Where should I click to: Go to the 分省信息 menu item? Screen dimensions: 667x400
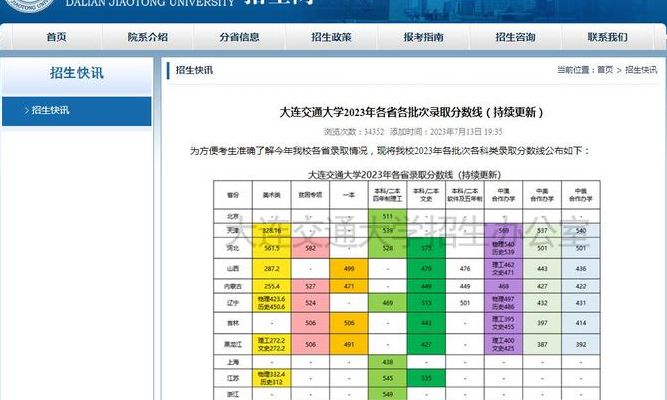[239, 37]
